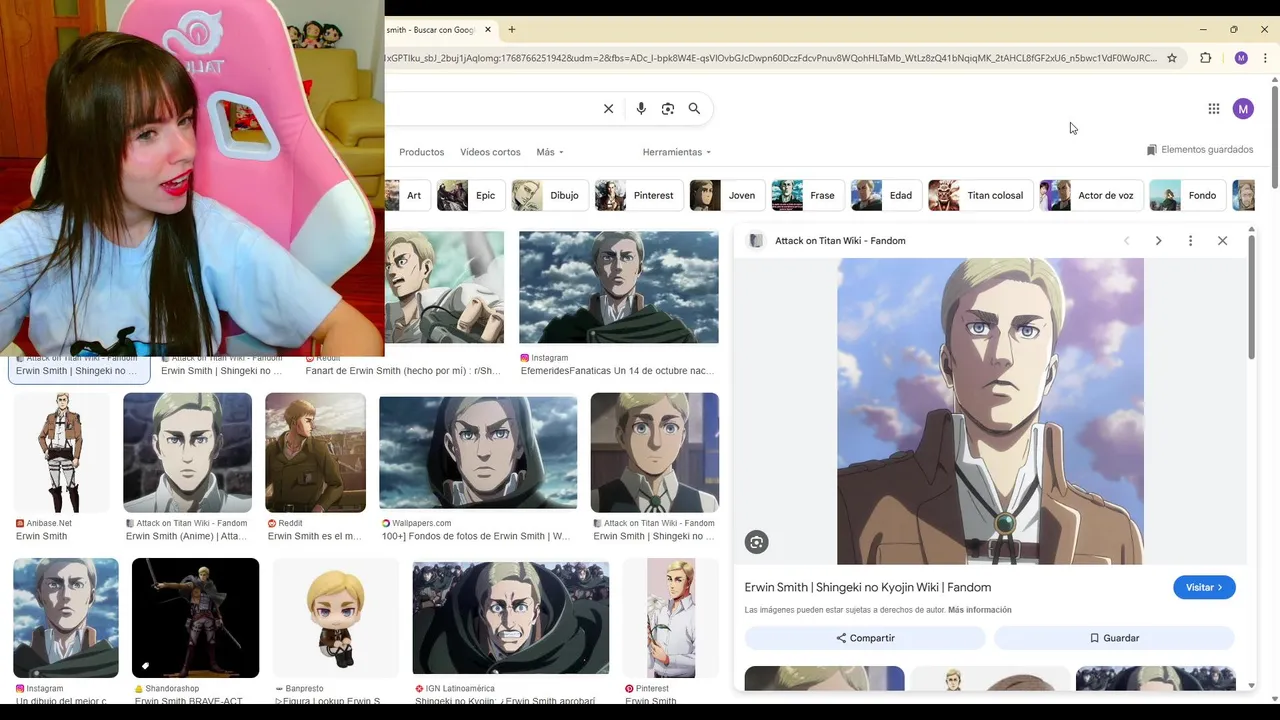Click the large Erwin Smith preview image
This screenshot has height=720, width=1280.
pos(990,411)
